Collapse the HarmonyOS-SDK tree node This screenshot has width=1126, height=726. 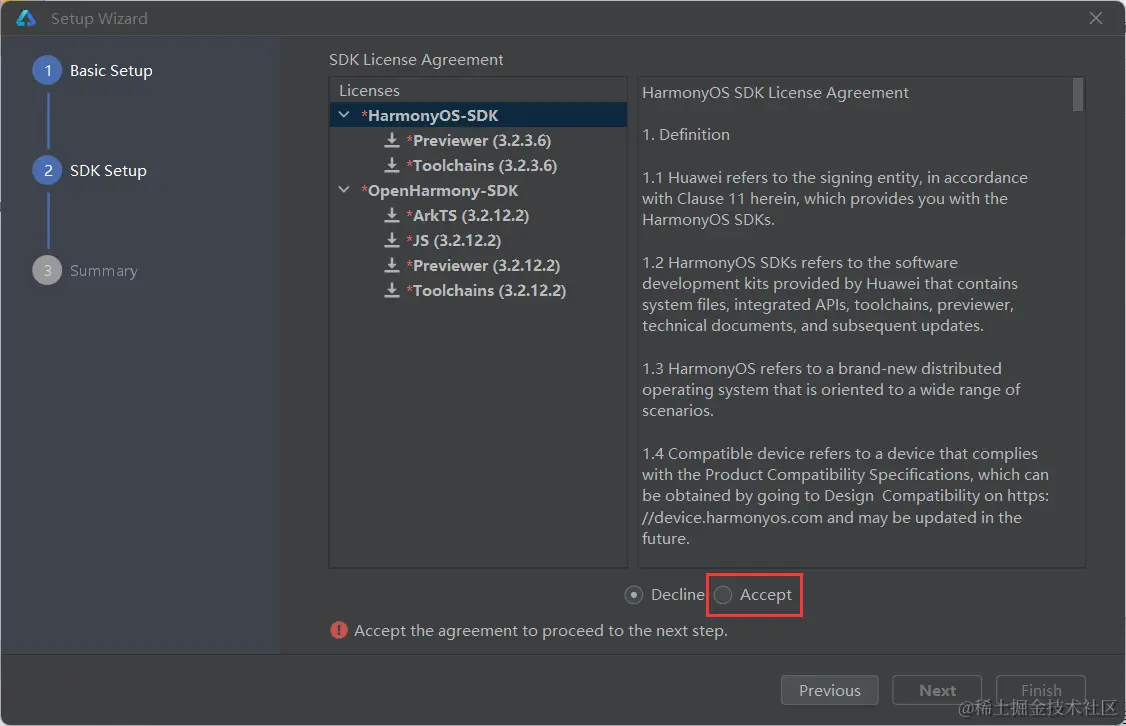coord(345,115)
